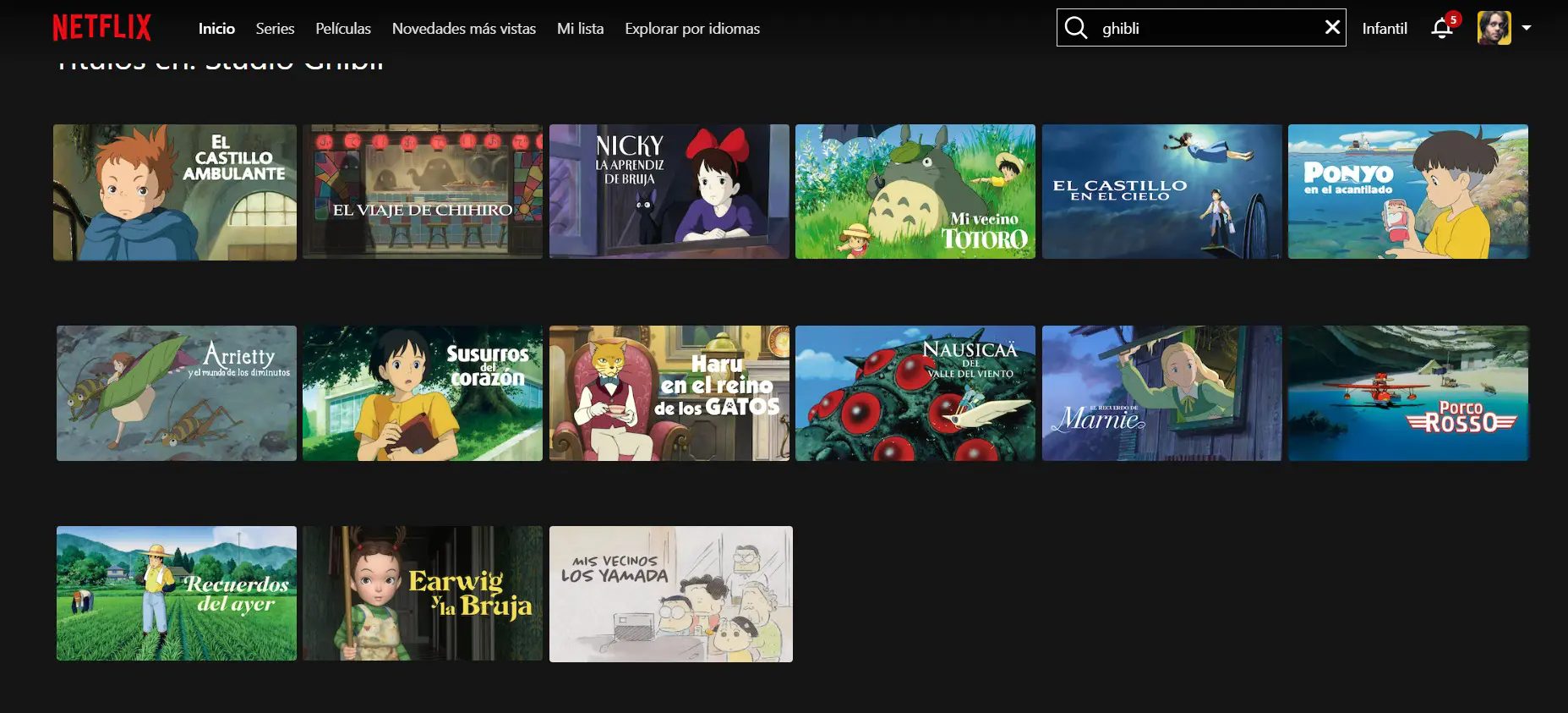Open Arrietty y el mundo de los diminutos
This screenshot has height=713, width=1568.
tap(177, 393)
